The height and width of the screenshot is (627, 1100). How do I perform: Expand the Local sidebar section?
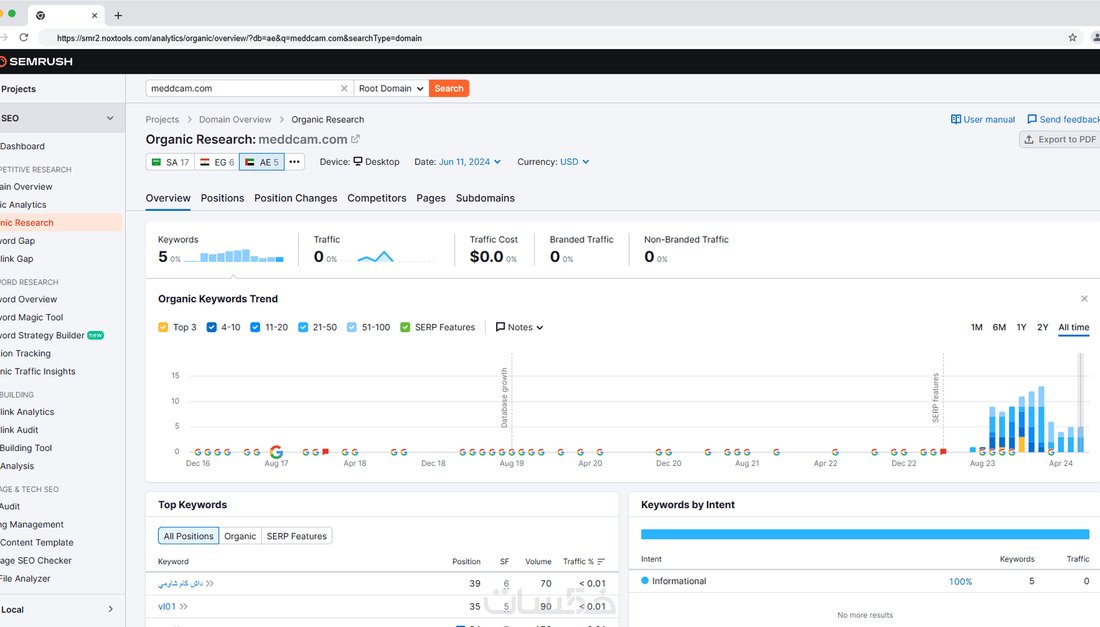coord(110,609)
